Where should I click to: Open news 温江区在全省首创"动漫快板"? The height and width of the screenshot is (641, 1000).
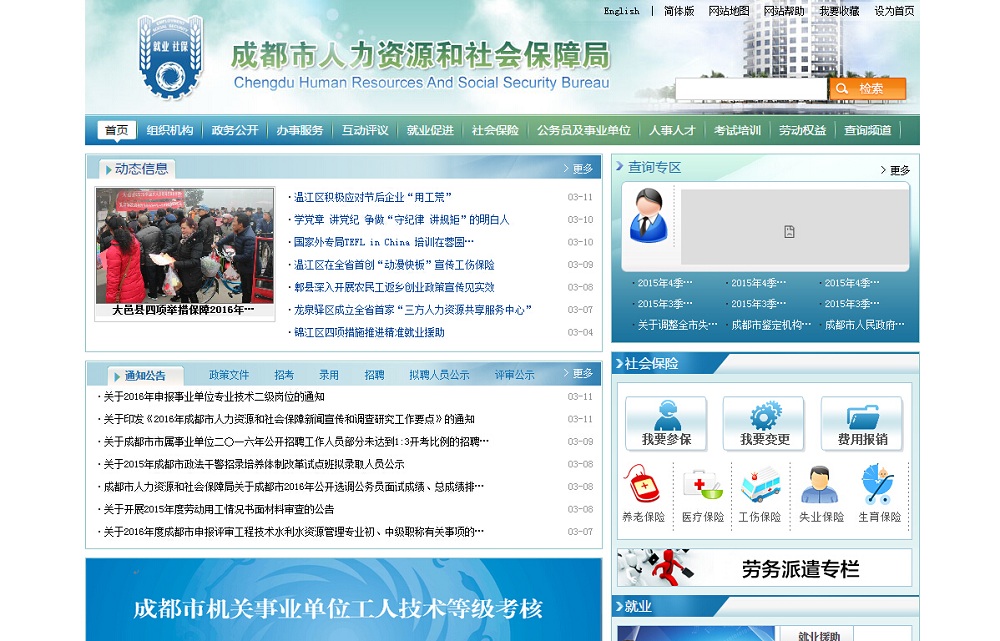tap(394, 265)
